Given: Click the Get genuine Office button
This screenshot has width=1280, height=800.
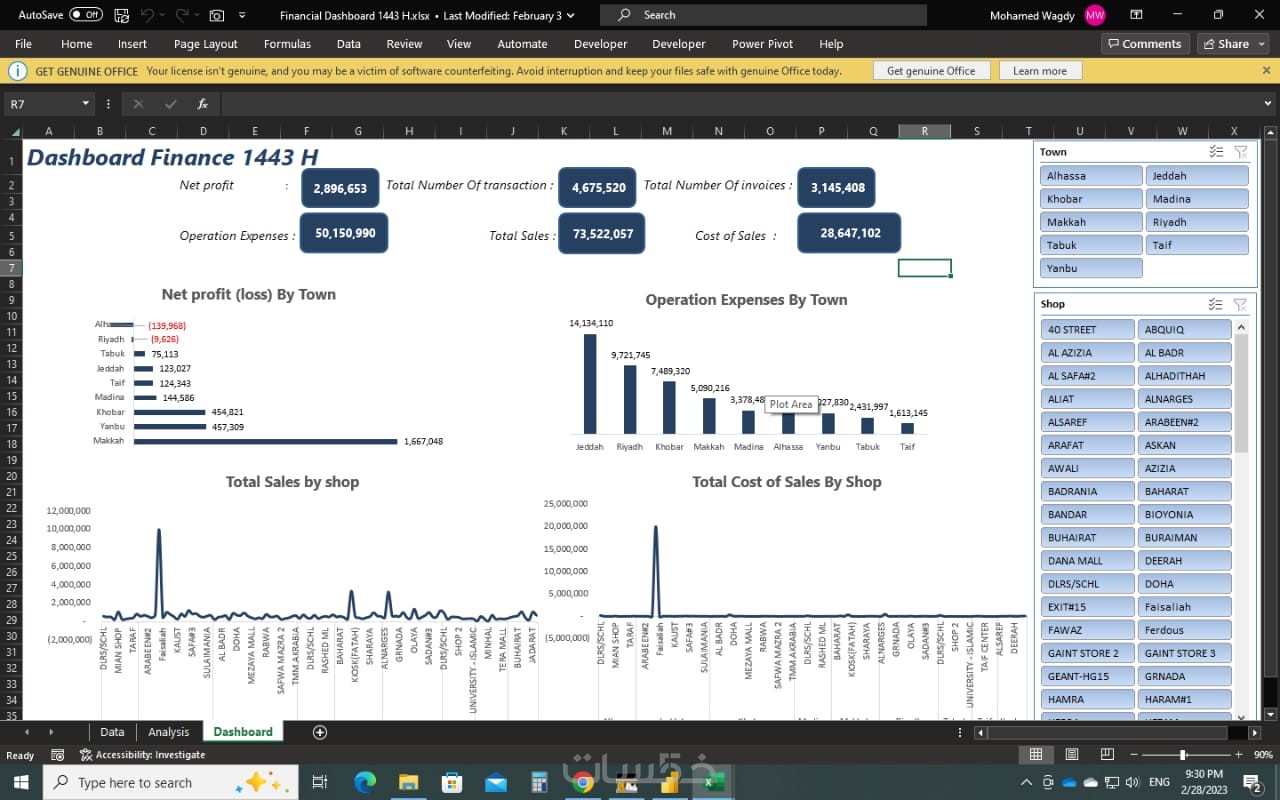Looking at the screenshot, I should click(x=931, y=71).
